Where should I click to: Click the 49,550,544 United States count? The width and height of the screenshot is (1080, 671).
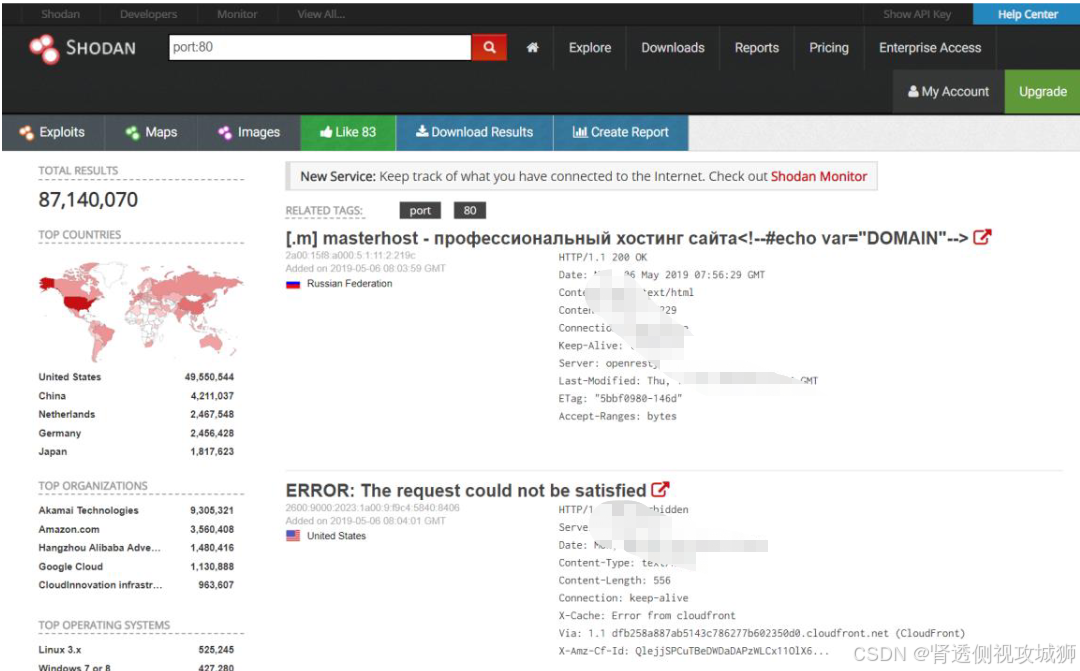pyautogui.click(x=209, y=377)
